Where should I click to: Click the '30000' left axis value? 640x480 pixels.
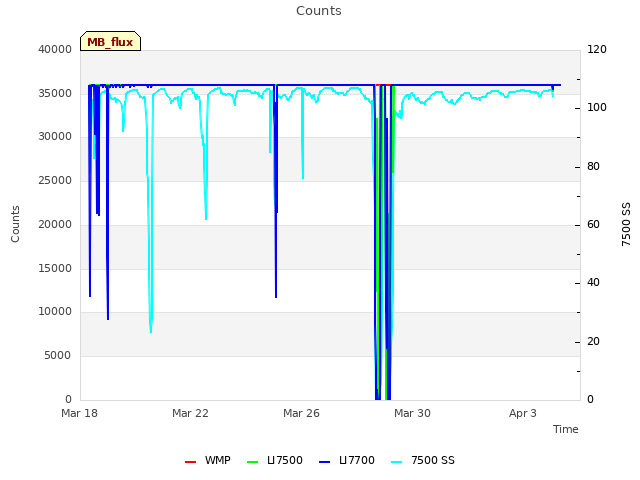[55, 136]
